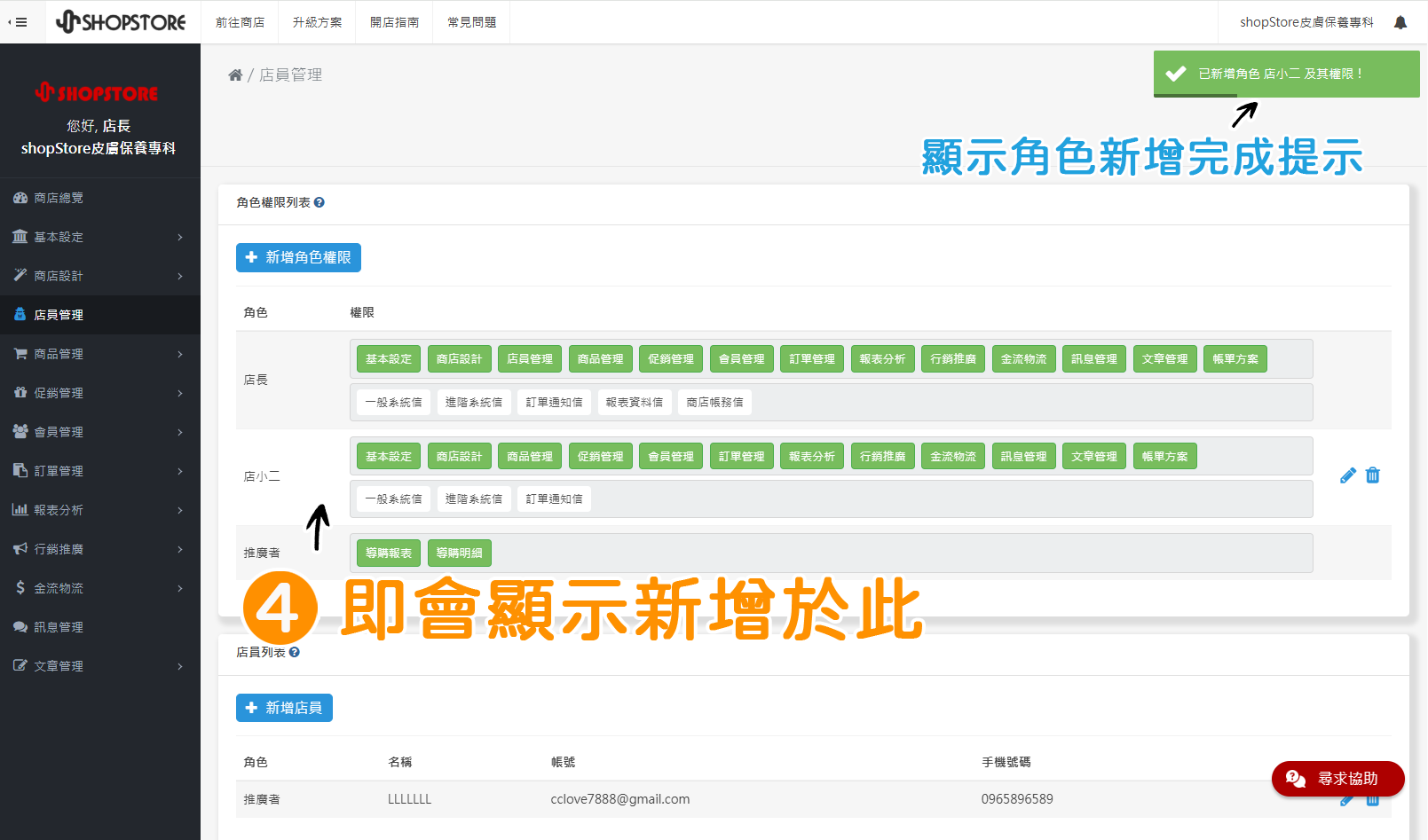1428x840 pixels.
Task: Go to home via the breadcrumb house icon
Action: click(x=235, y=75)
